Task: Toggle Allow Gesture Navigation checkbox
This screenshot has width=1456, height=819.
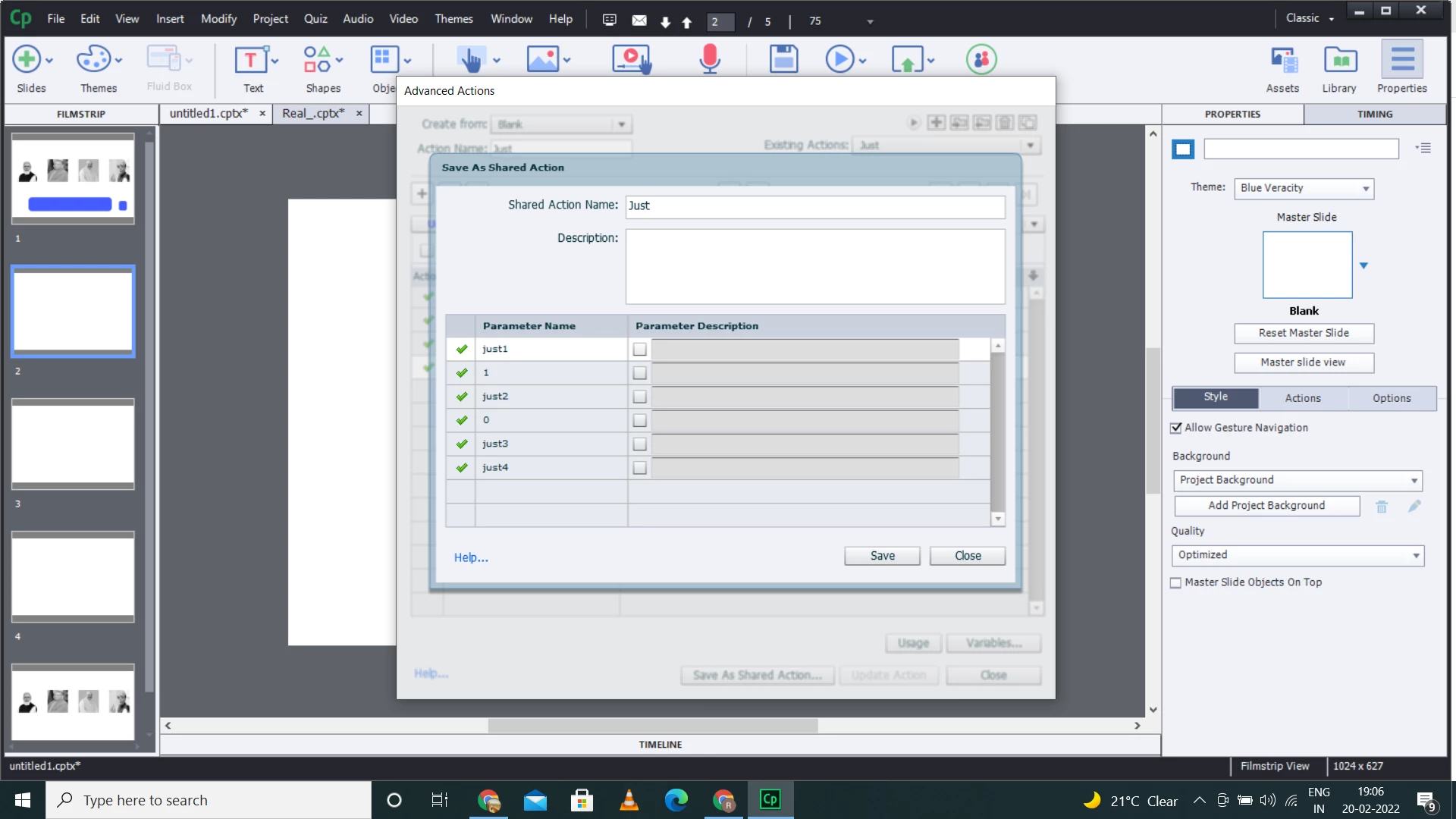Action: (1176, 428)
